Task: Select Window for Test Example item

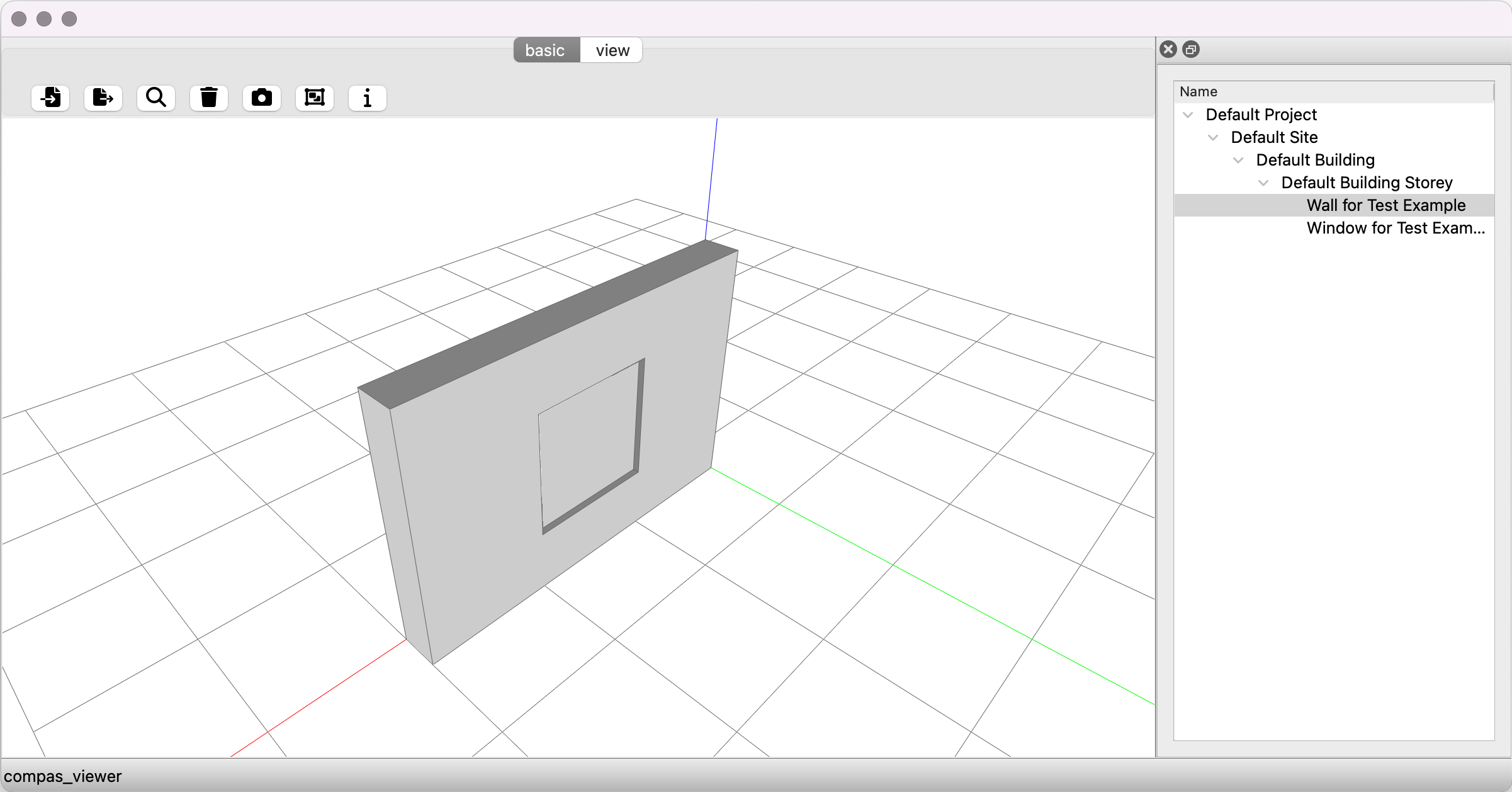Action: [x=1395, y=228]
